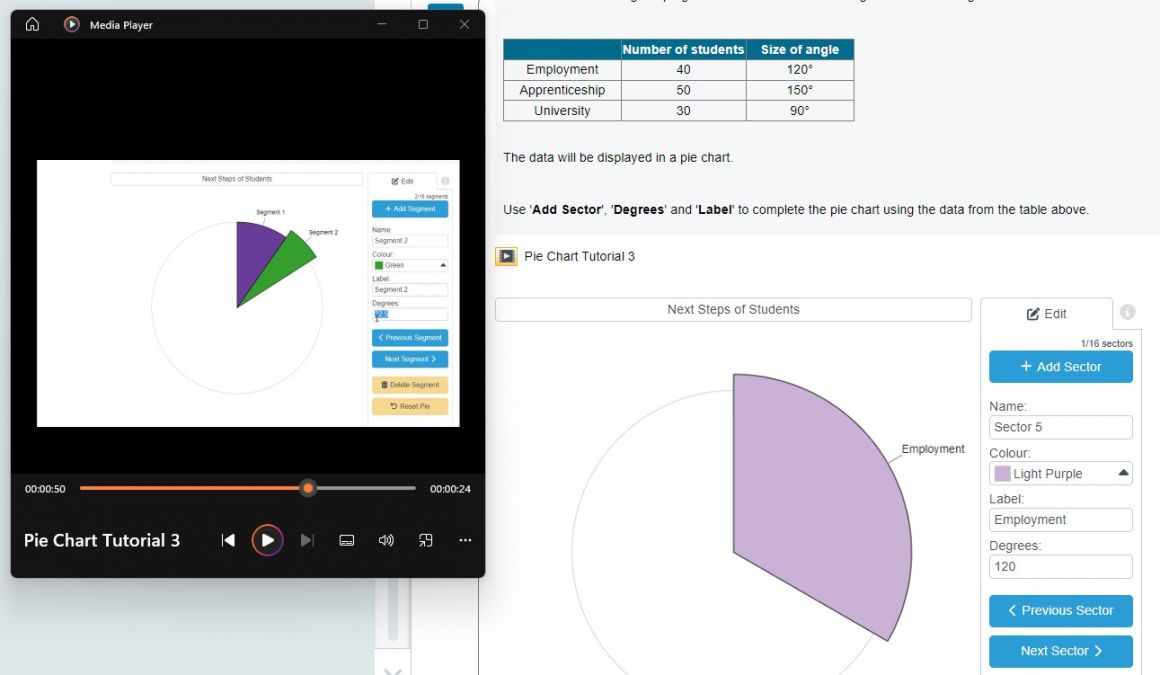Screen dimensions: 1160x675
Task: Click the Next Steps of Students title box
Action: tap(733, 310)
